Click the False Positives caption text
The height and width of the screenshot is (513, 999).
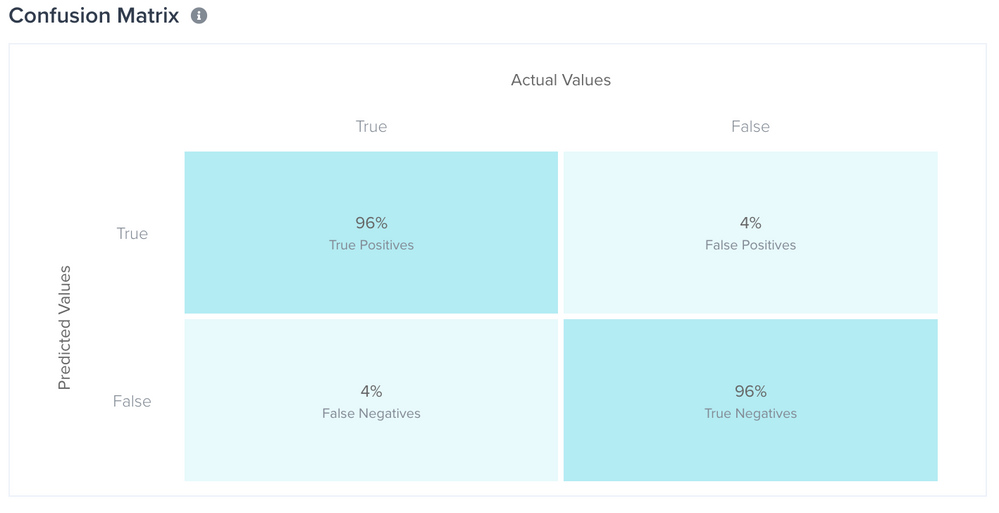tap(750, 245)
